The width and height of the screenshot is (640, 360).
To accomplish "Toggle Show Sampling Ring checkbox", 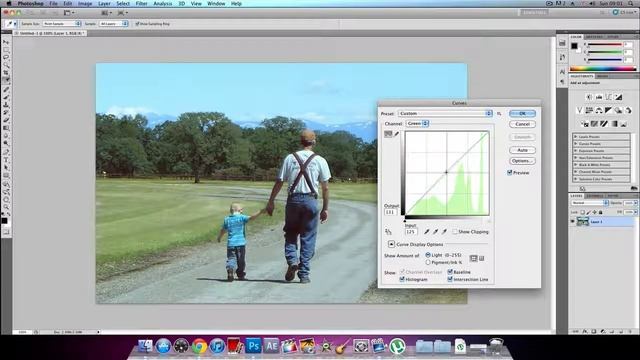I will 137,24.
